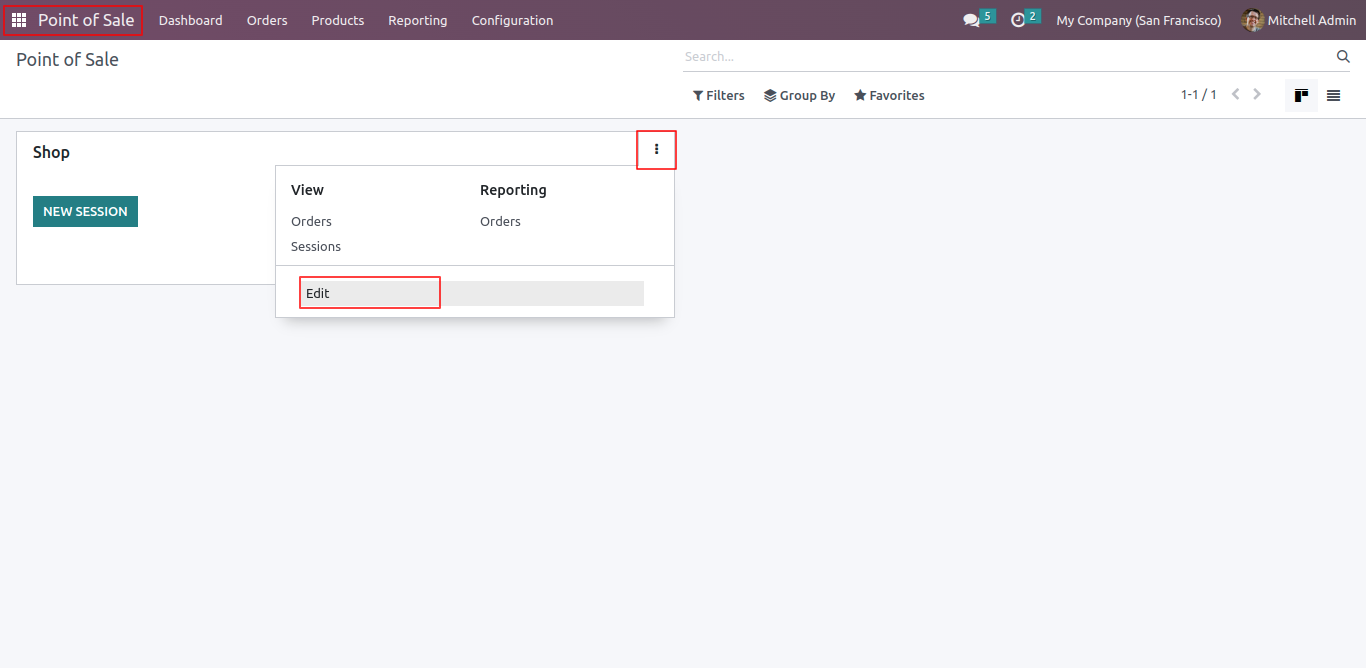Click the 1-1 / 1 pager counter

(x=1198, y=95)
